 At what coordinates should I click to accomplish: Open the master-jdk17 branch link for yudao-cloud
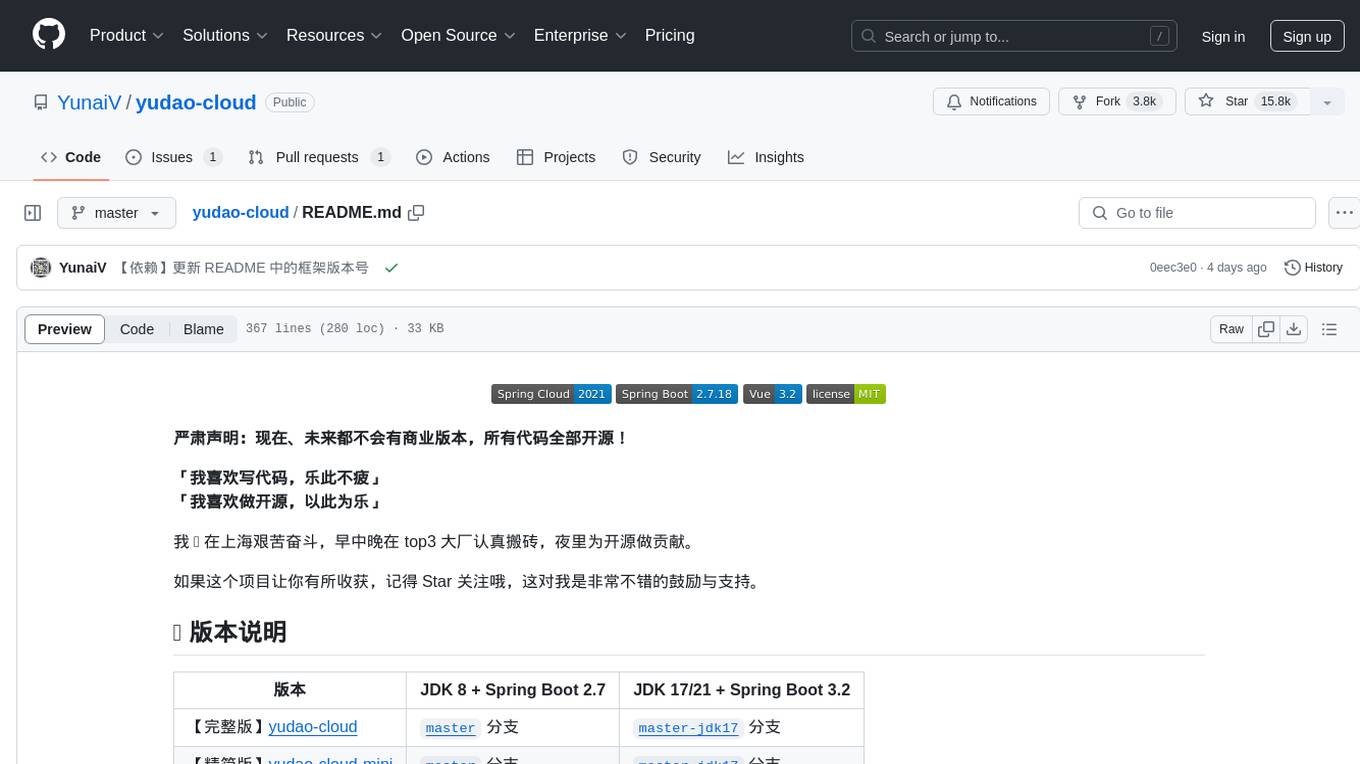coord(688,728)
